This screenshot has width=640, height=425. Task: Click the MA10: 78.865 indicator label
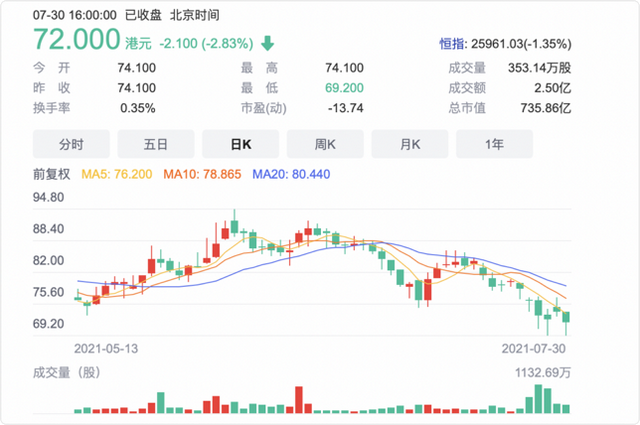[202, 174]
